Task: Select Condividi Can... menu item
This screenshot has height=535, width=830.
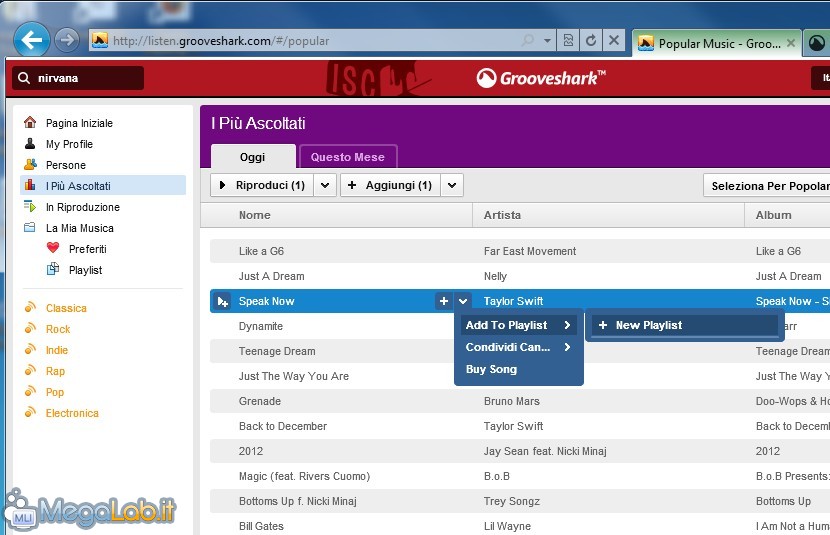Action: click(x=518, y=347)
